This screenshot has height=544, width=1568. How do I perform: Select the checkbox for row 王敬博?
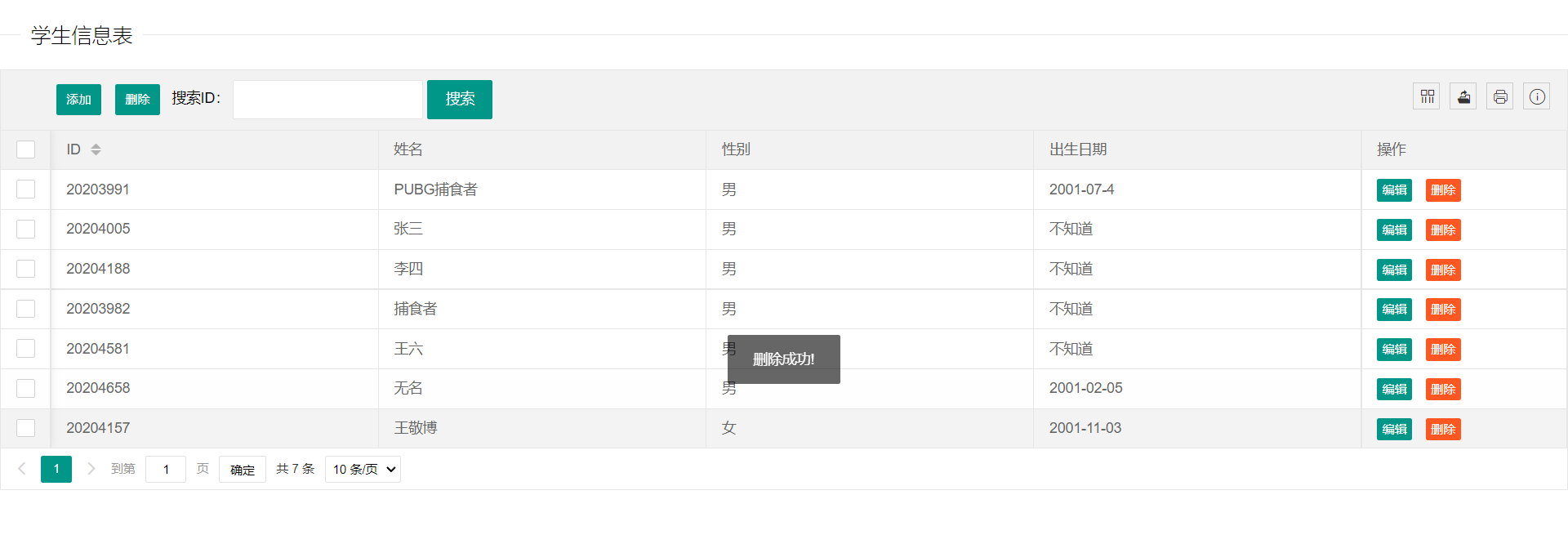pos(26,428)
